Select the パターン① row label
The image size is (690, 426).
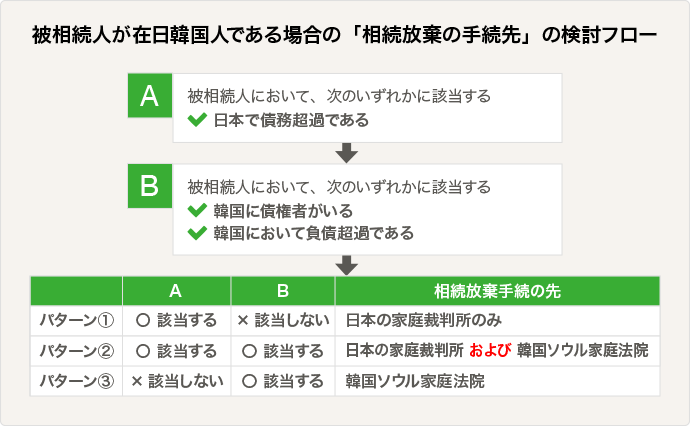point(77,320)
